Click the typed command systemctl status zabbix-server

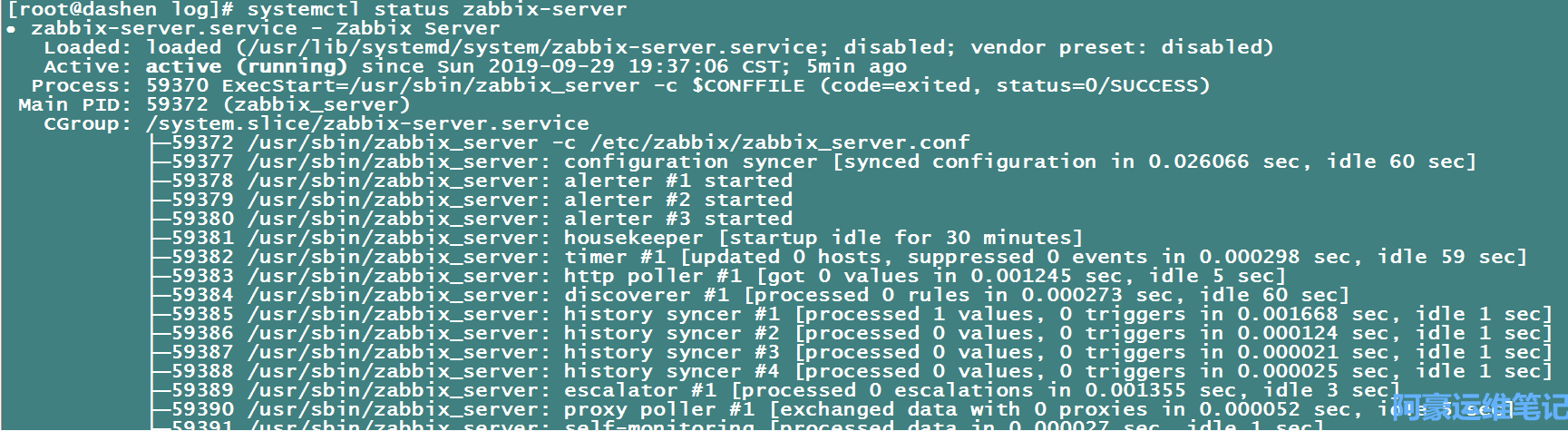pyautogui.click(x=436, y=10)
